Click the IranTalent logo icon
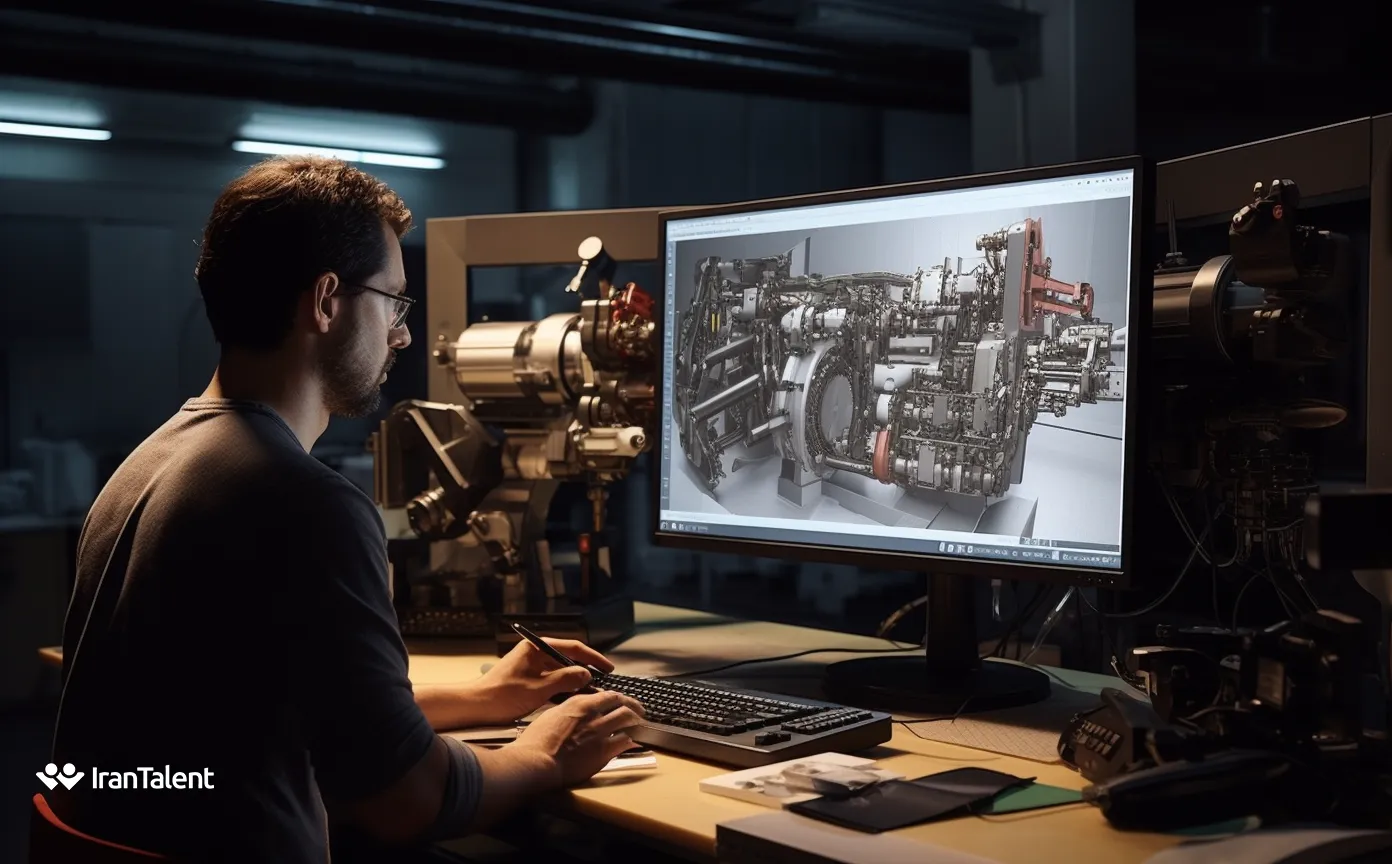 [x=60, y=777]
